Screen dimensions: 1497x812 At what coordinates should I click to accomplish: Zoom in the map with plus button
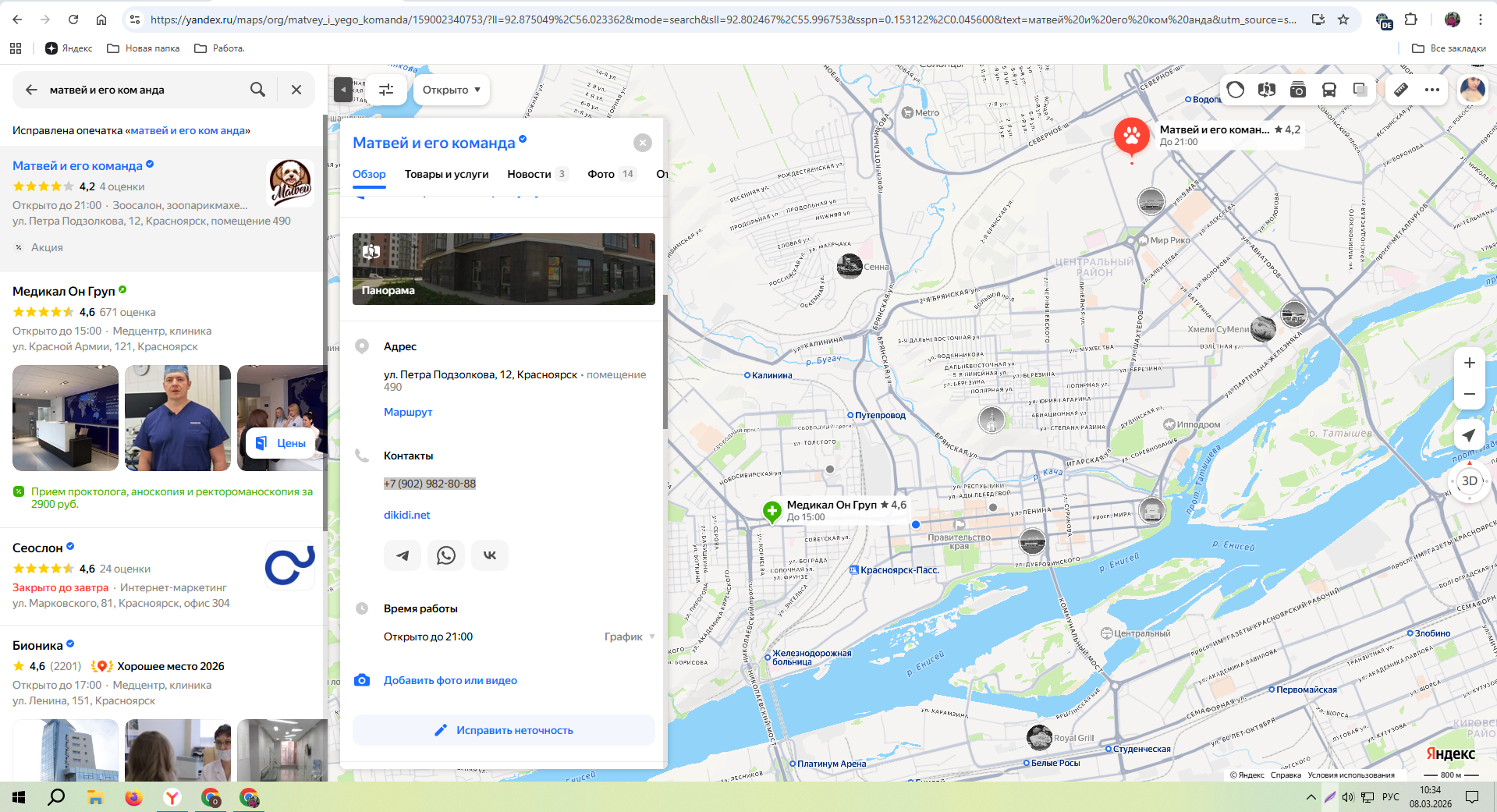pyautogui.click(x=1469, y=363)
